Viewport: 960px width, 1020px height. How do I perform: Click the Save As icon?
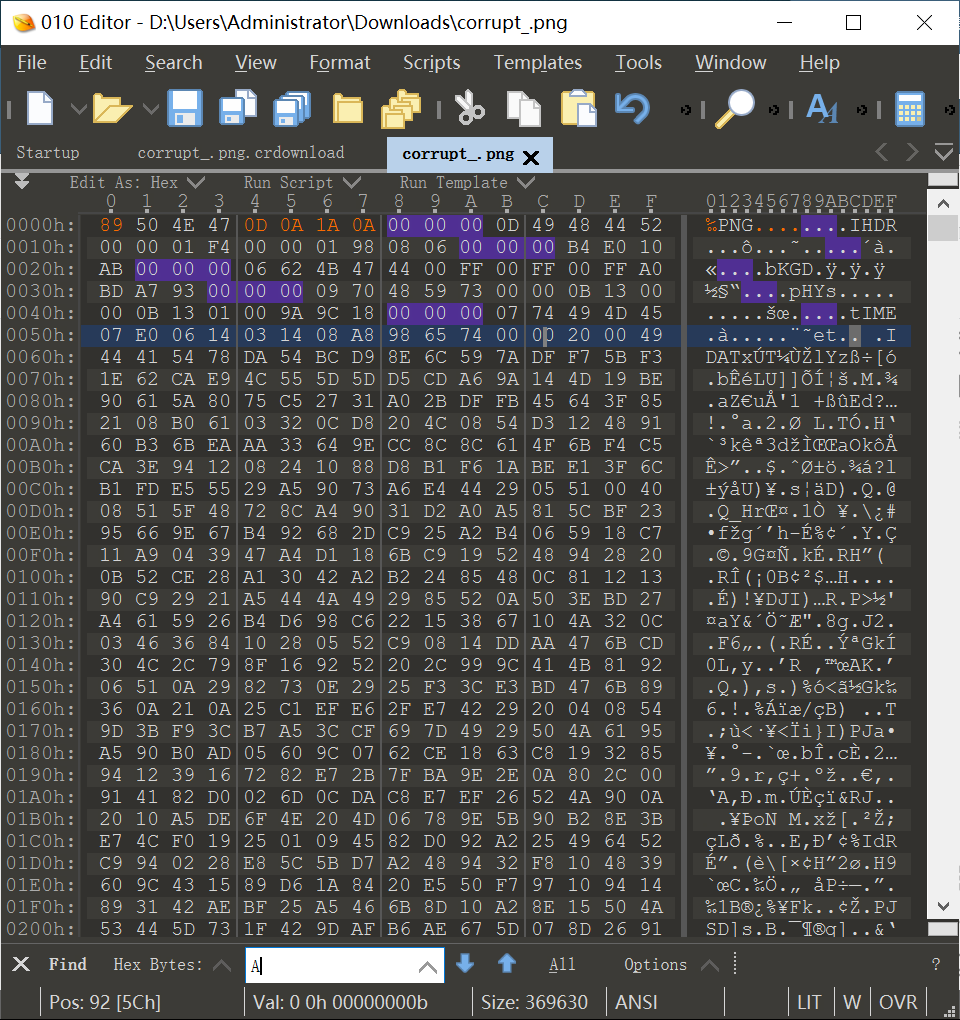pos(238,108)
